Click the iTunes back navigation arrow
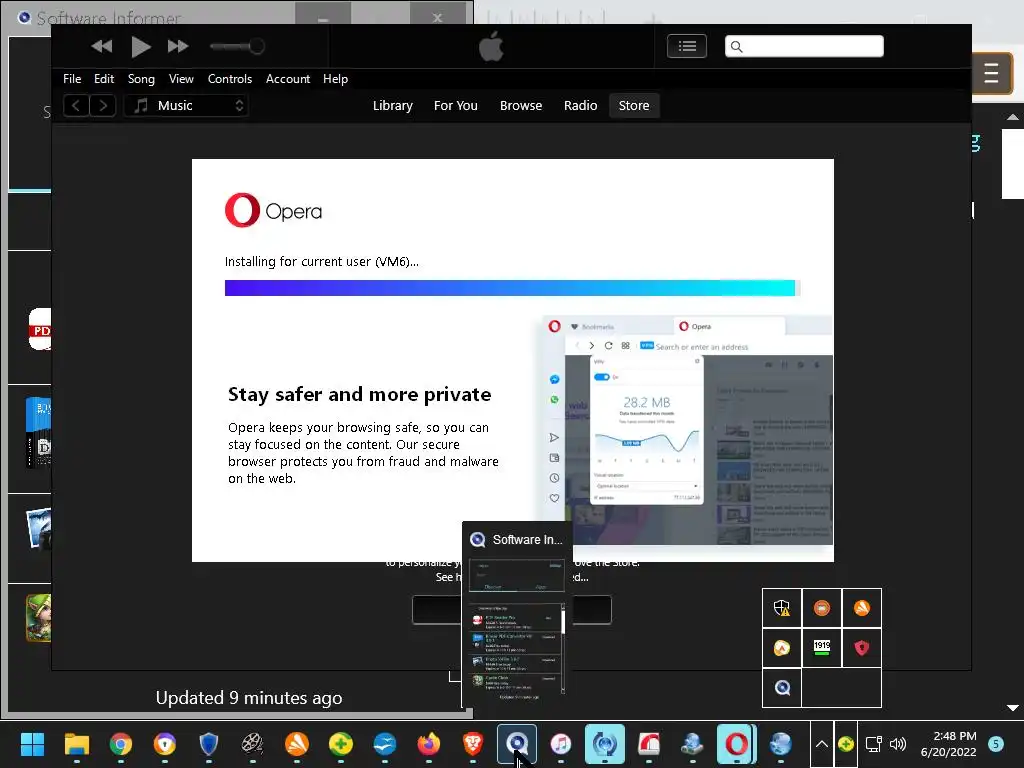The width and height of the screenshot is (1024, 768). click(x=76, y=106)
